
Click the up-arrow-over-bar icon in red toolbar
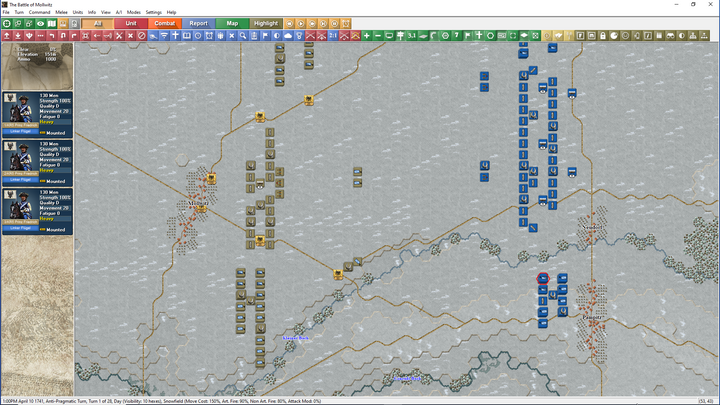(x=7, y=35)
